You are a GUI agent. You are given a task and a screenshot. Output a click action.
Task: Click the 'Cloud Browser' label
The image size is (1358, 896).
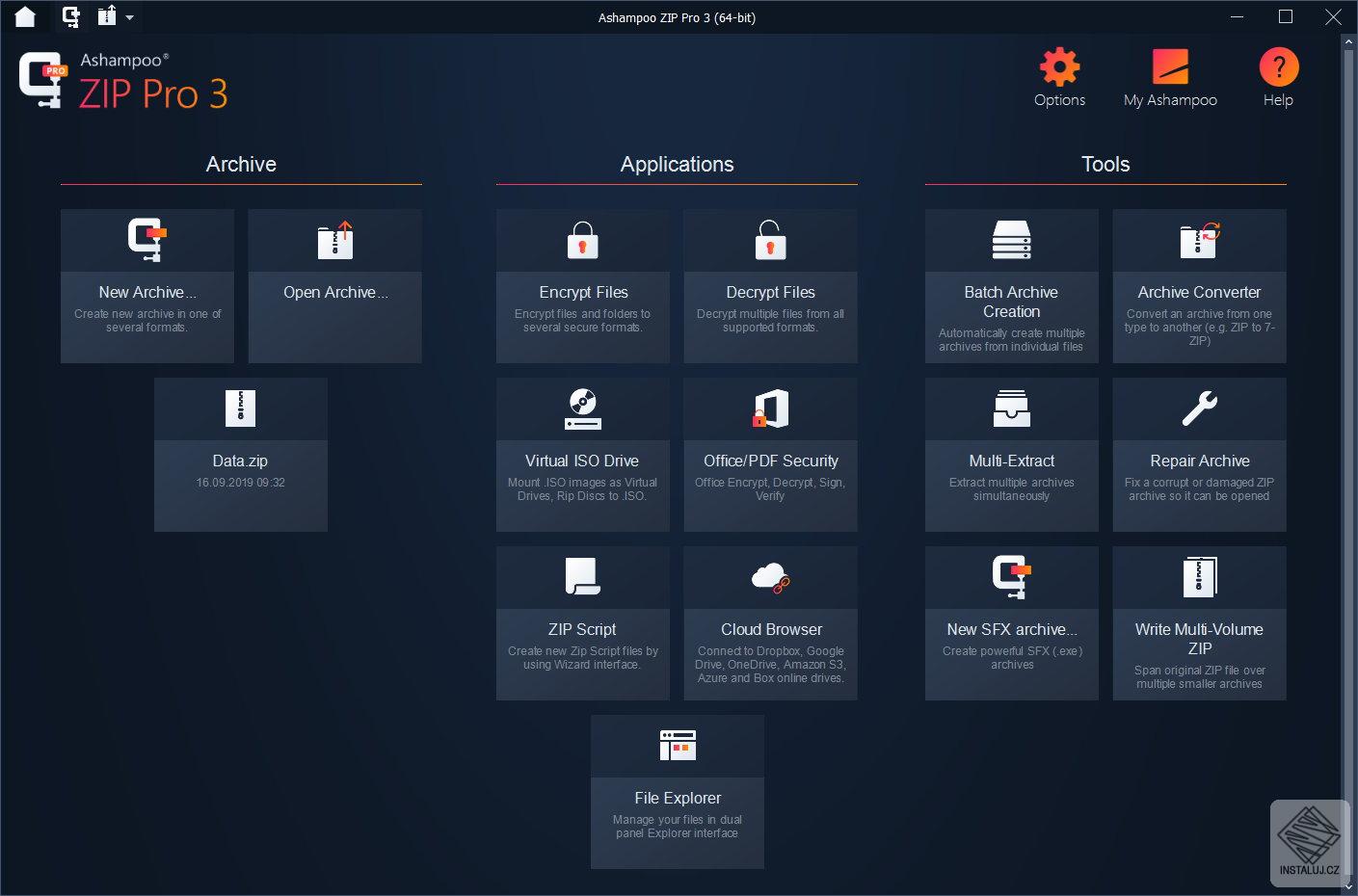click(771, 629)
